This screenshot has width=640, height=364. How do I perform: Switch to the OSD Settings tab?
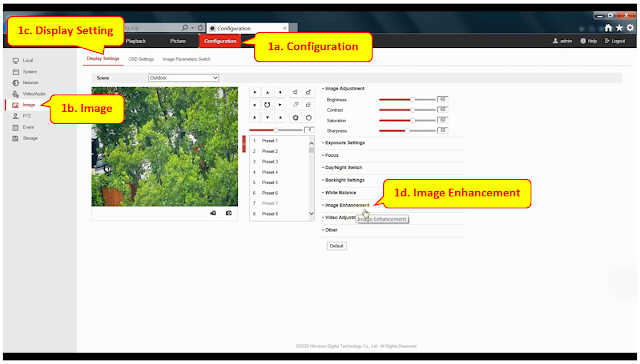point(141,59)
